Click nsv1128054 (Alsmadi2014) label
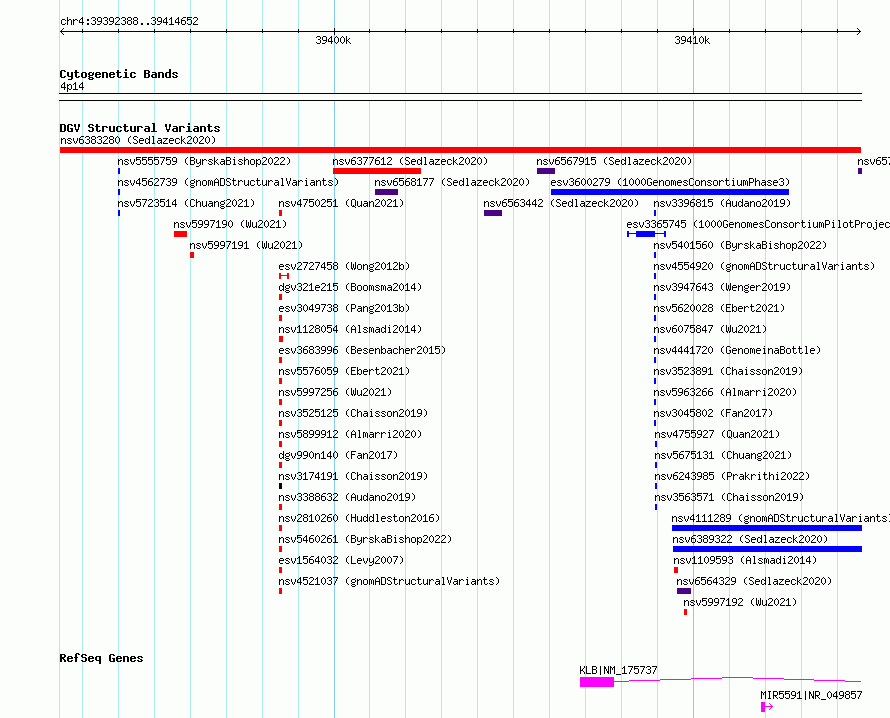The height and width of the screenshot is (718, 890). (x=350, y=329)
